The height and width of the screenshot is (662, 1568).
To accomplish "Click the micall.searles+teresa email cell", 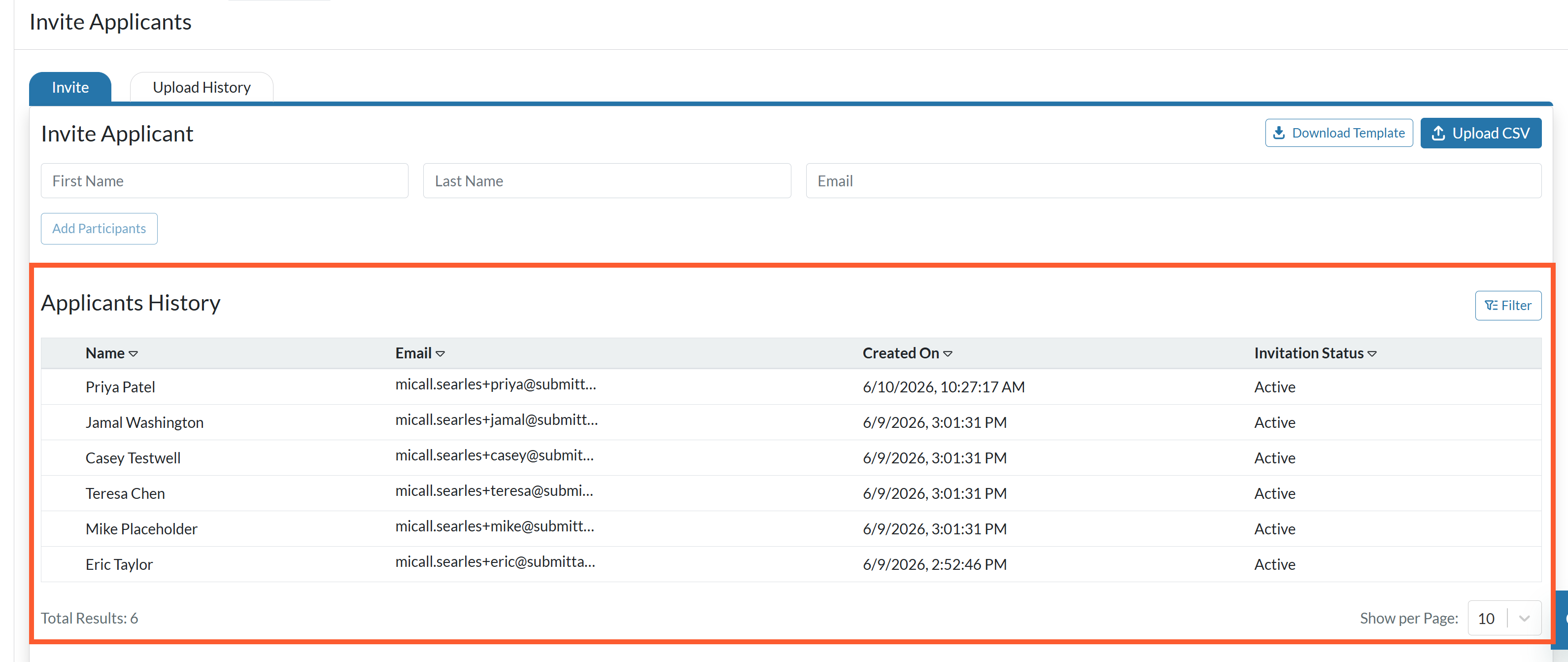I will 494,490.
